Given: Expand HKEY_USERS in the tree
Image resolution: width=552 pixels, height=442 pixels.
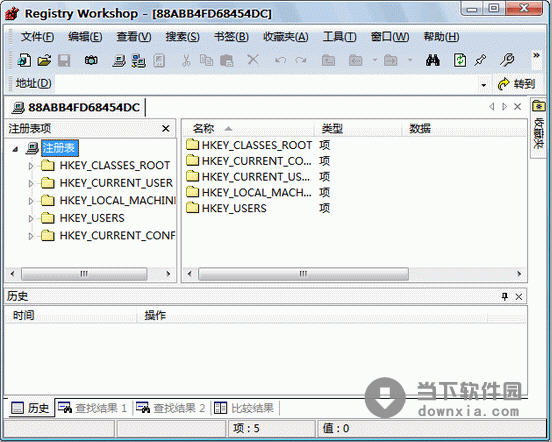Looking at the screenshot, I should click(x=31, y=219).
